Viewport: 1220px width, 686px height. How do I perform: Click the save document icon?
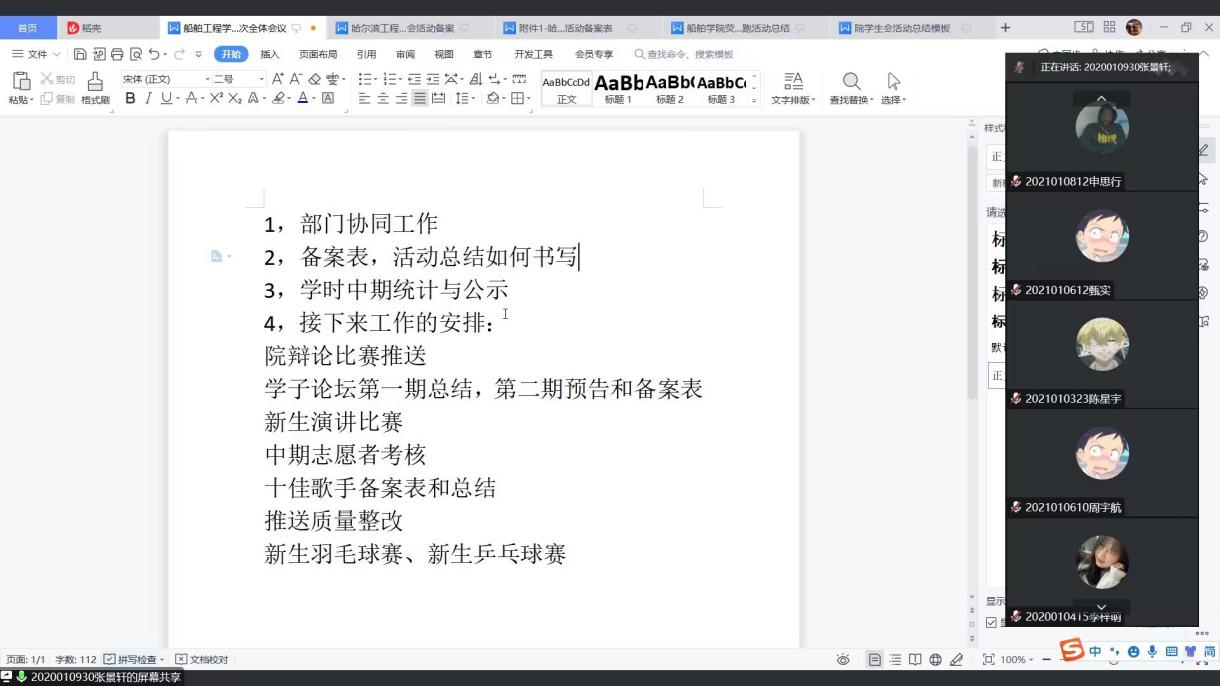(81, 54)
